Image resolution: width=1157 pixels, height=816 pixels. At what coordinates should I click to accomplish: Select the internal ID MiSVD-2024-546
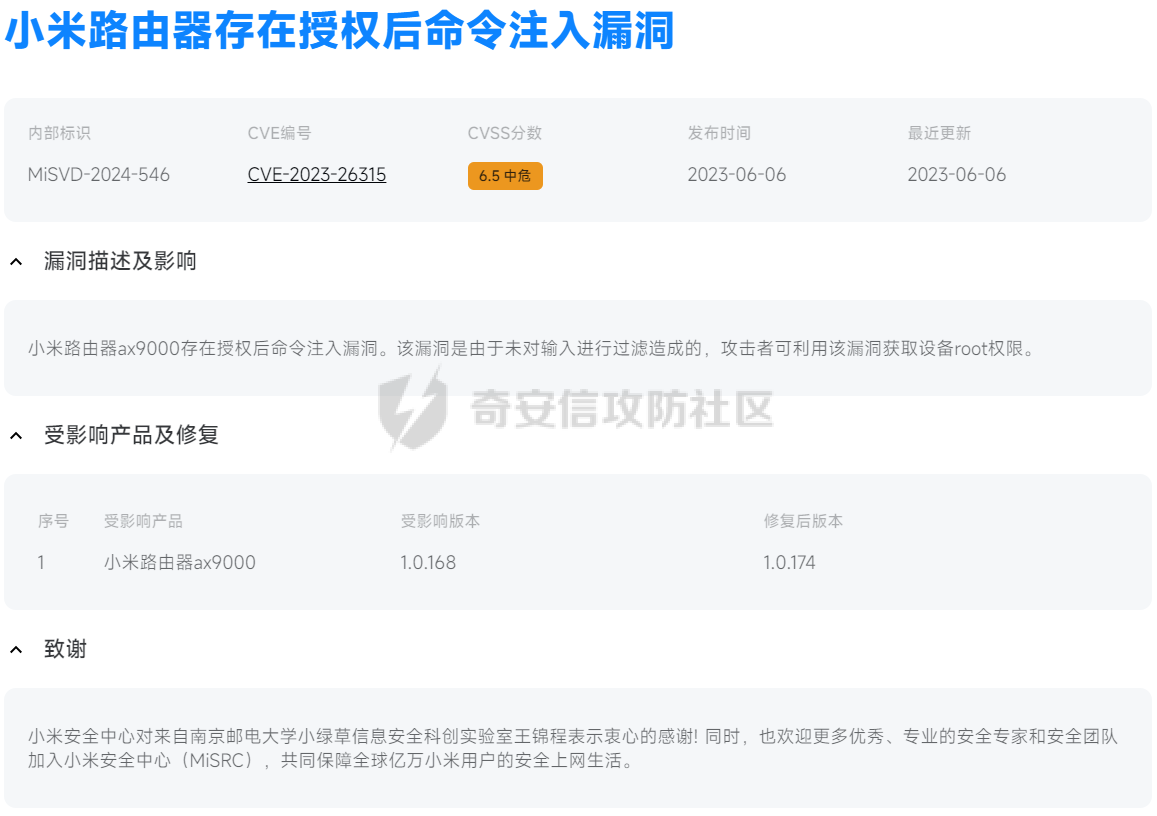pos(99,175)
